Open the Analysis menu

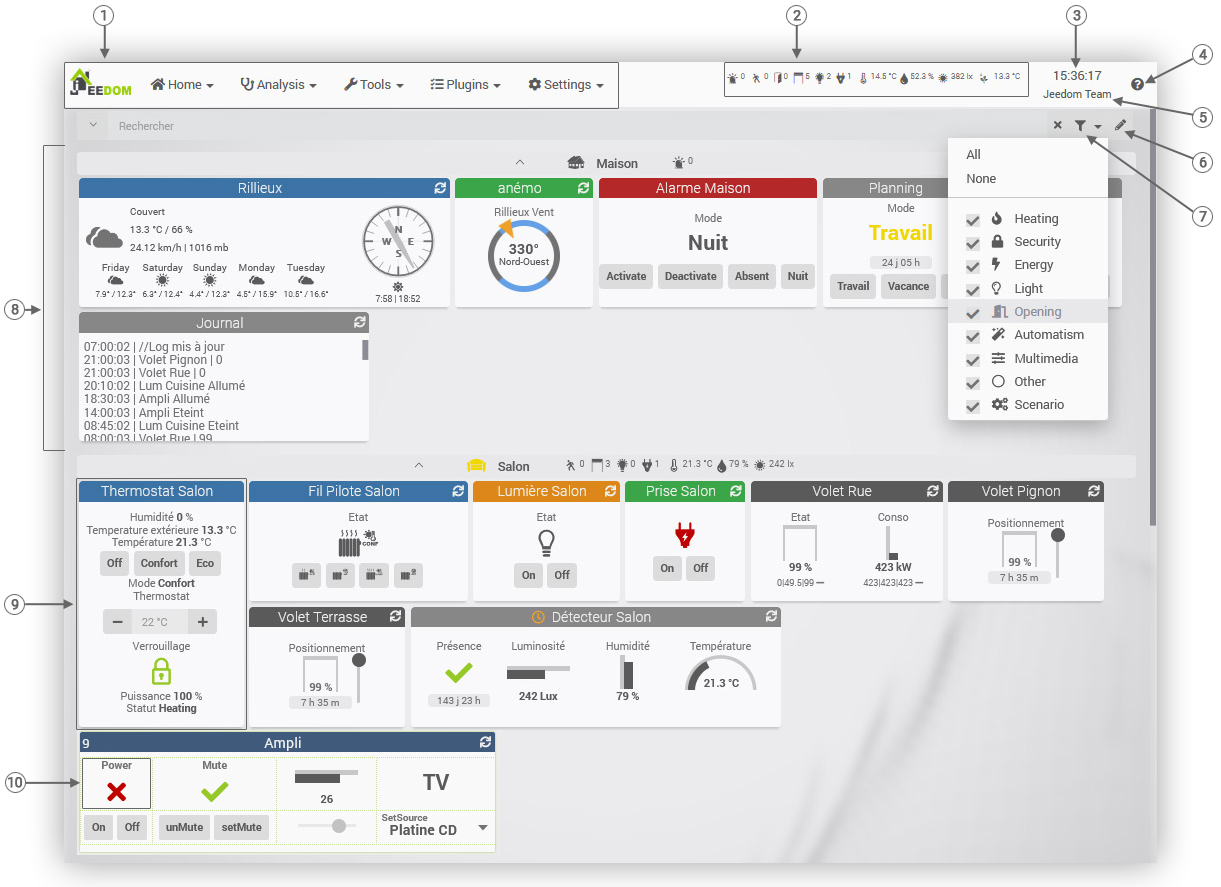click(x=278, y=84)
